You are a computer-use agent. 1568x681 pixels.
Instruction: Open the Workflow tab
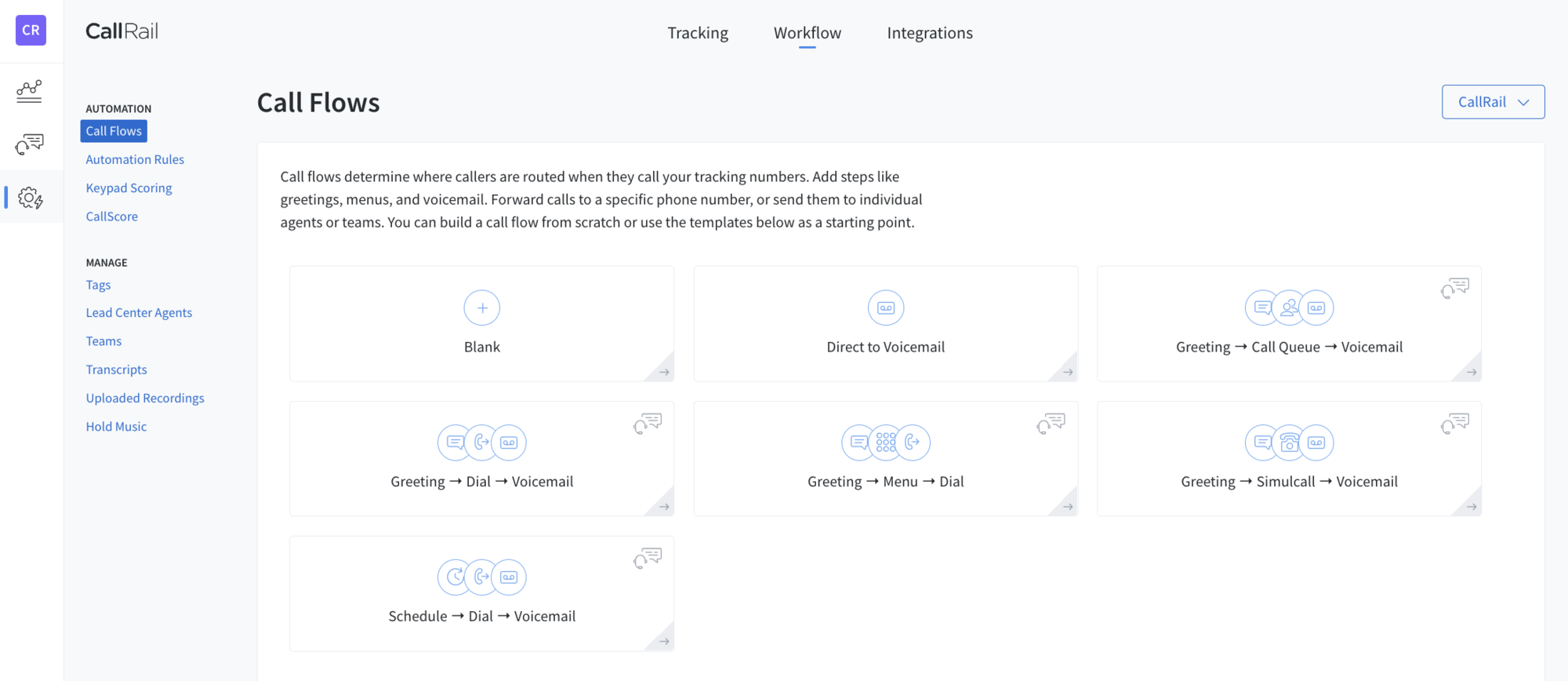pyautogui.click(x=807, y=33)
